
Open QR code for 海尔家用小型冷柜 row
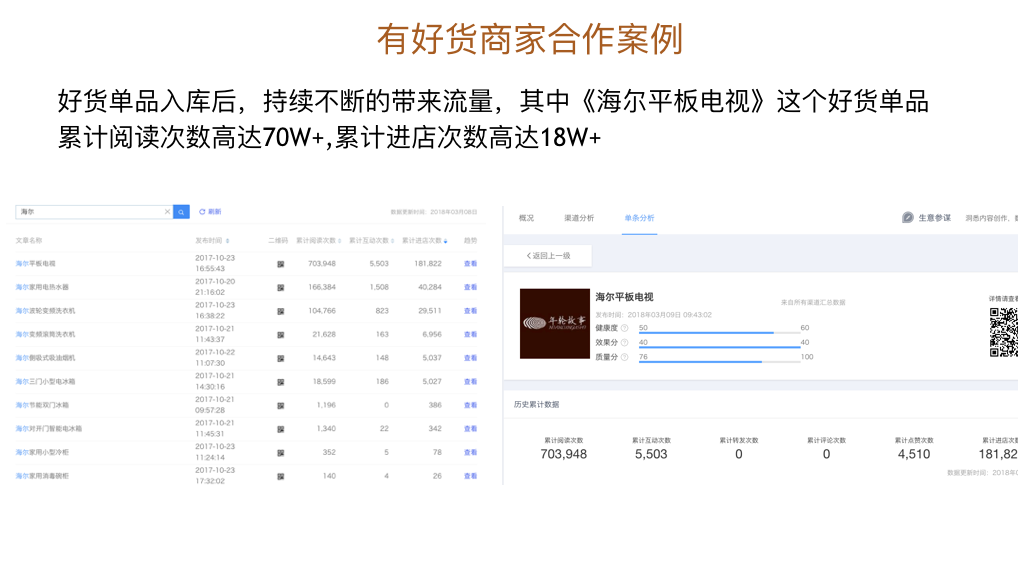pos(280,453)
